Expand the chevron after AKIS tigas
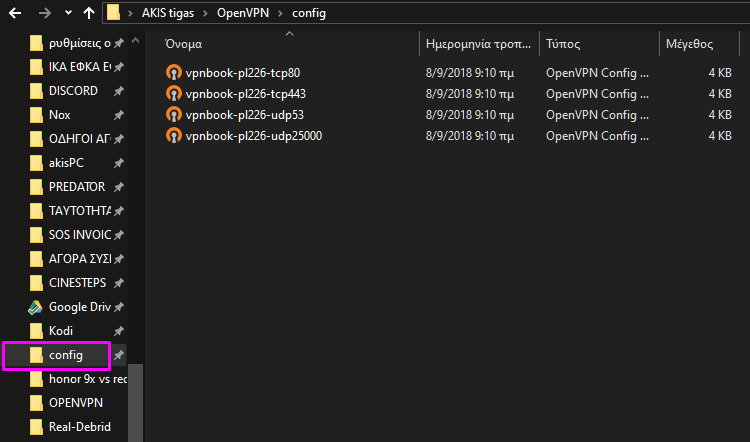750x442 pixels. (206, 14)
